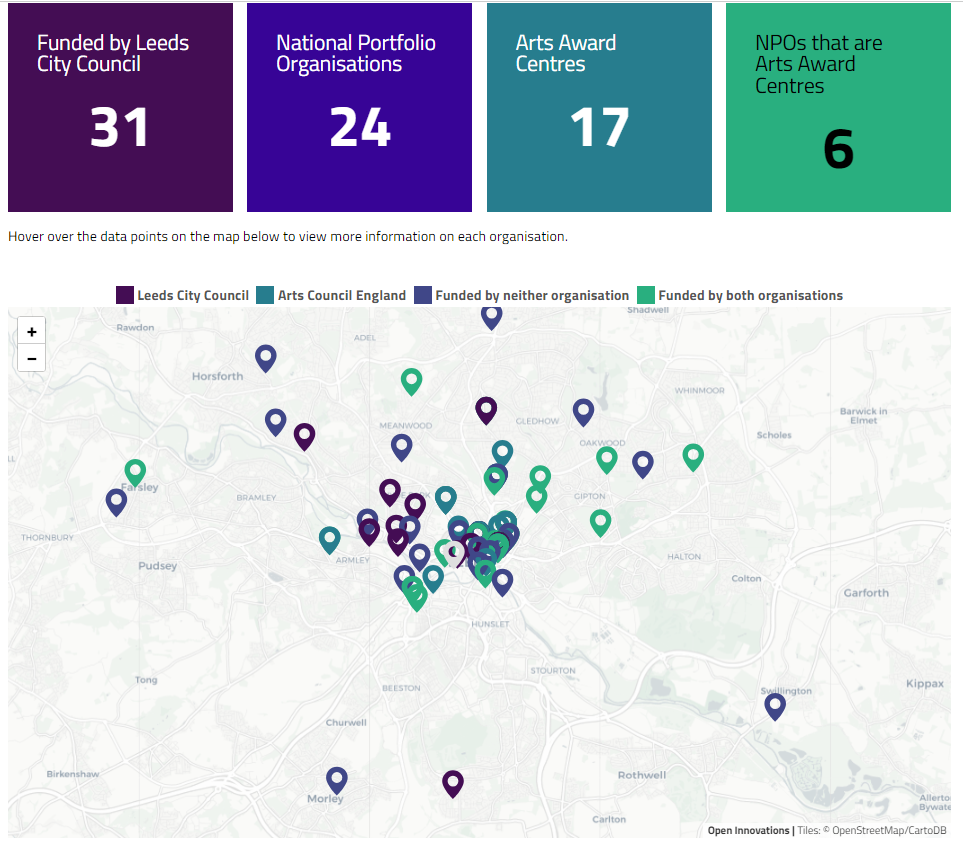
Task: Open the Open Innovations attribution link
Action: 748,830
